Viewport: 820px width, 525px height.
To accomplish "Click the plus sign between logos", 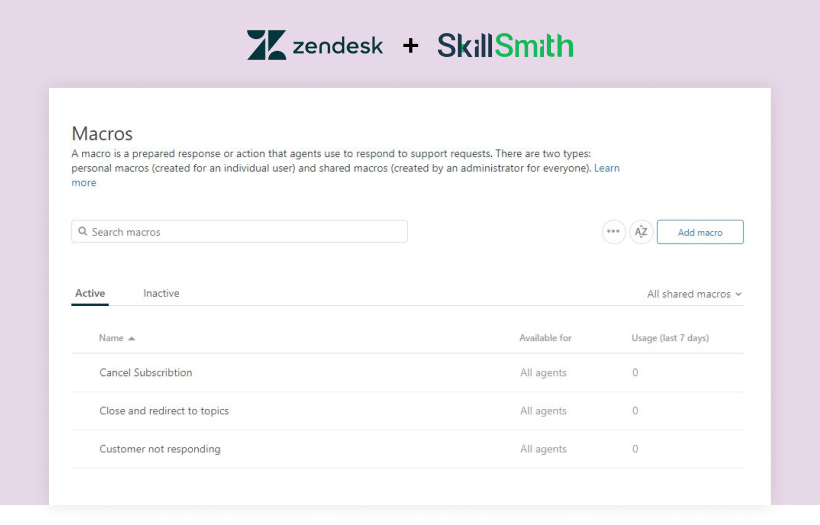I will coord(411,46).
